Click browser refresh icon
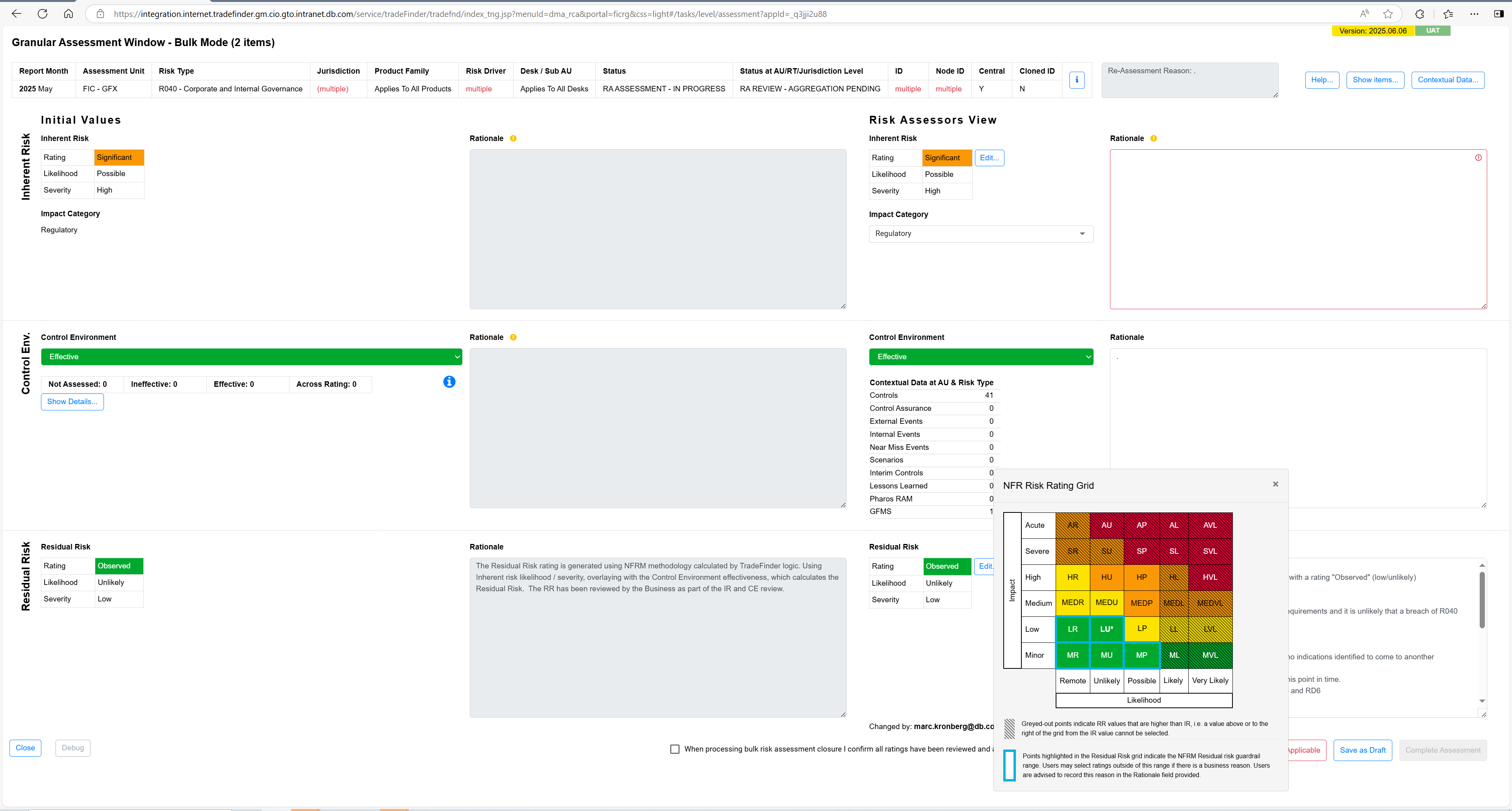Screen dimensions: 1512x811 coord(42,13)
